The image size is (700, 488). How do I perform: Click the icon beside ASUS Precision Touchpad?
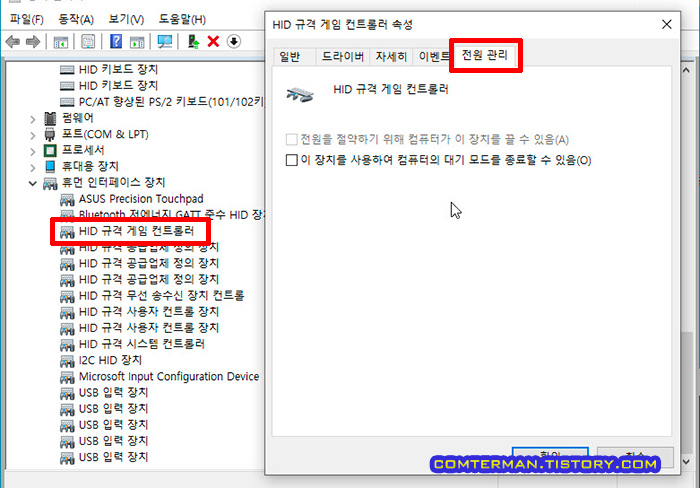(x=67, y=200)
